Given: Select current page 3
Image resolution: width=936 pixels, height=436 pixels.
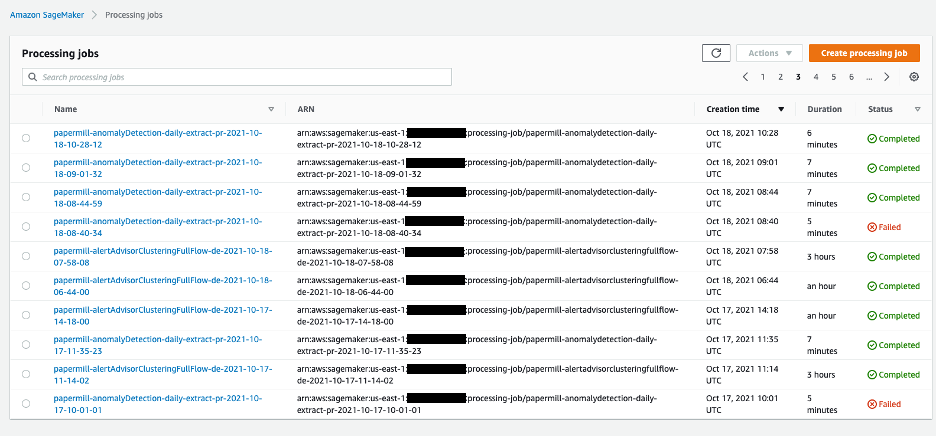Looking at the screenshot, I should (x=798, y=76).
